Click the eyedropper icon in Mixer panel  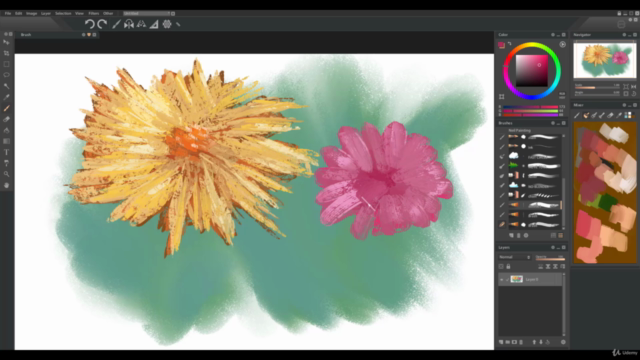(619, 116)
